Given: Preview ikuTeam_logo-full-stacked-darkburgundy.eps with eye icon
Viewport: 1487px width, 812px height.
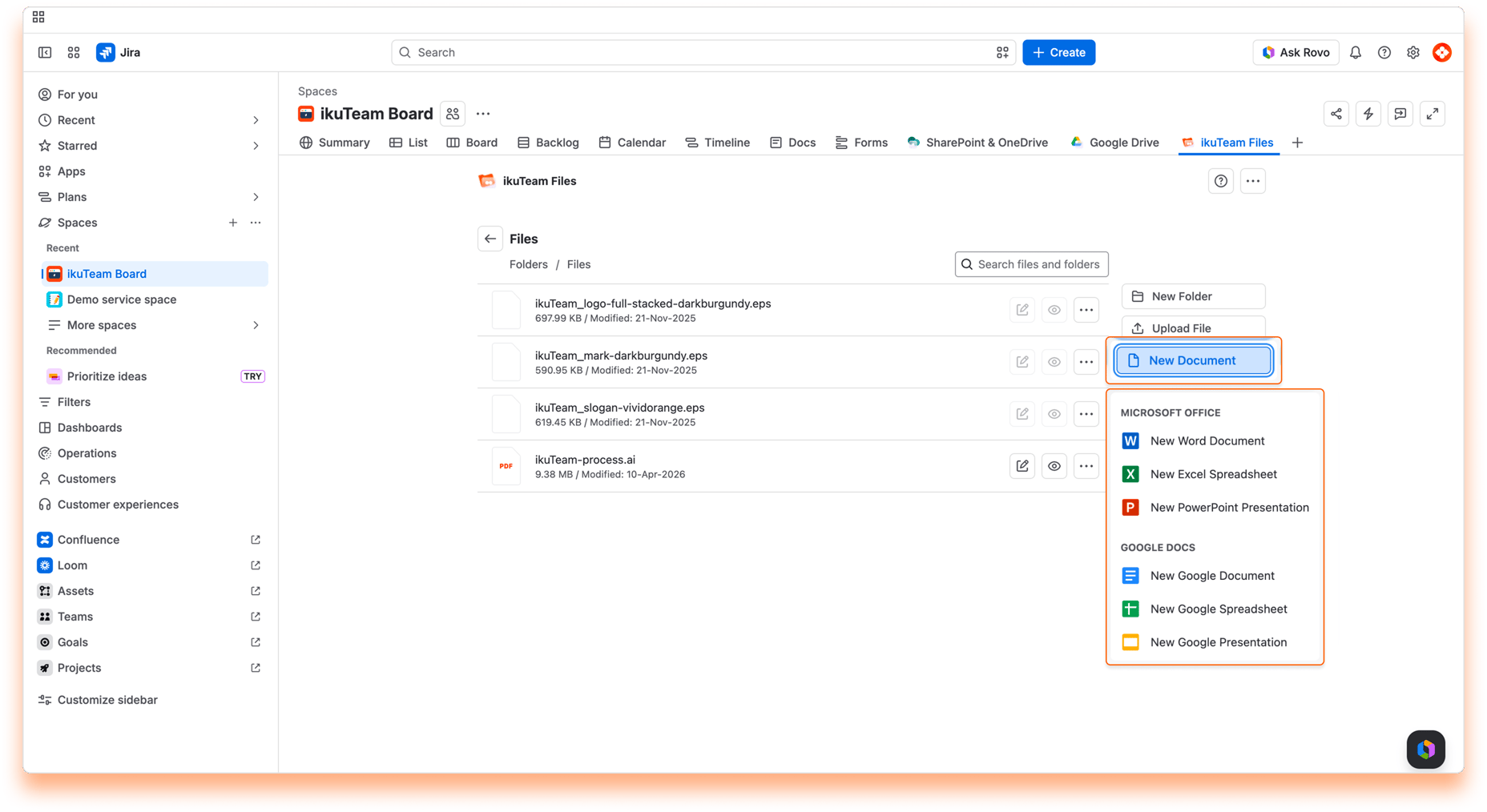Looking at the screenshot, I should click(1054, 310).
